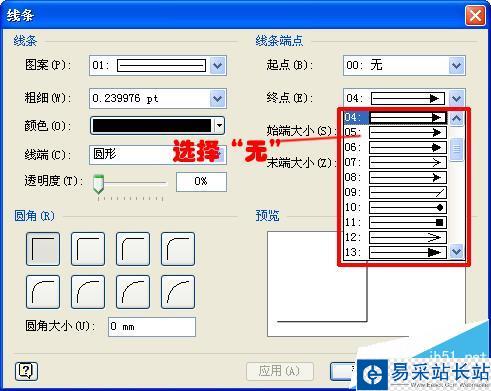The height and width of the screenshot is (391, 491).
Task: Toggle the End (终点) arrow dropdown arrow
Action: (457, 98)
